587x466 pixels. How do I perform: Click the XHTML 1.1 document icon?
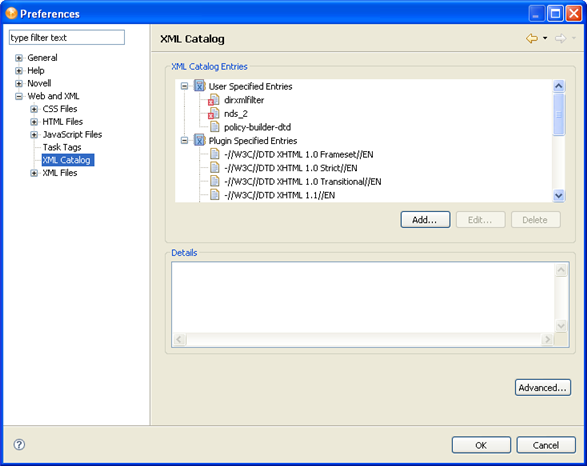[x=215, y=195]
